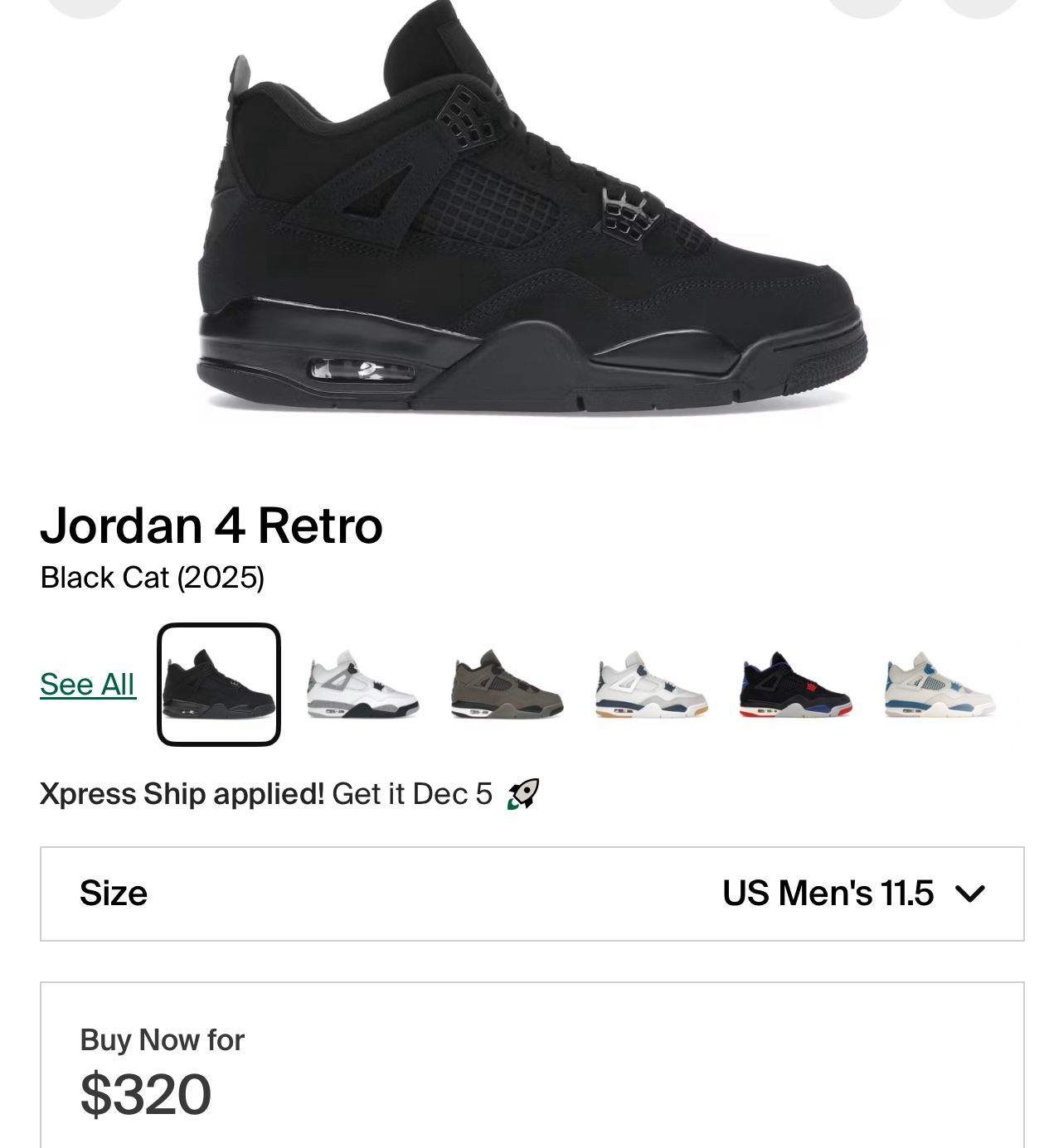
Task: Select the Black Cat colorway thumbnail
Action: 219,685
